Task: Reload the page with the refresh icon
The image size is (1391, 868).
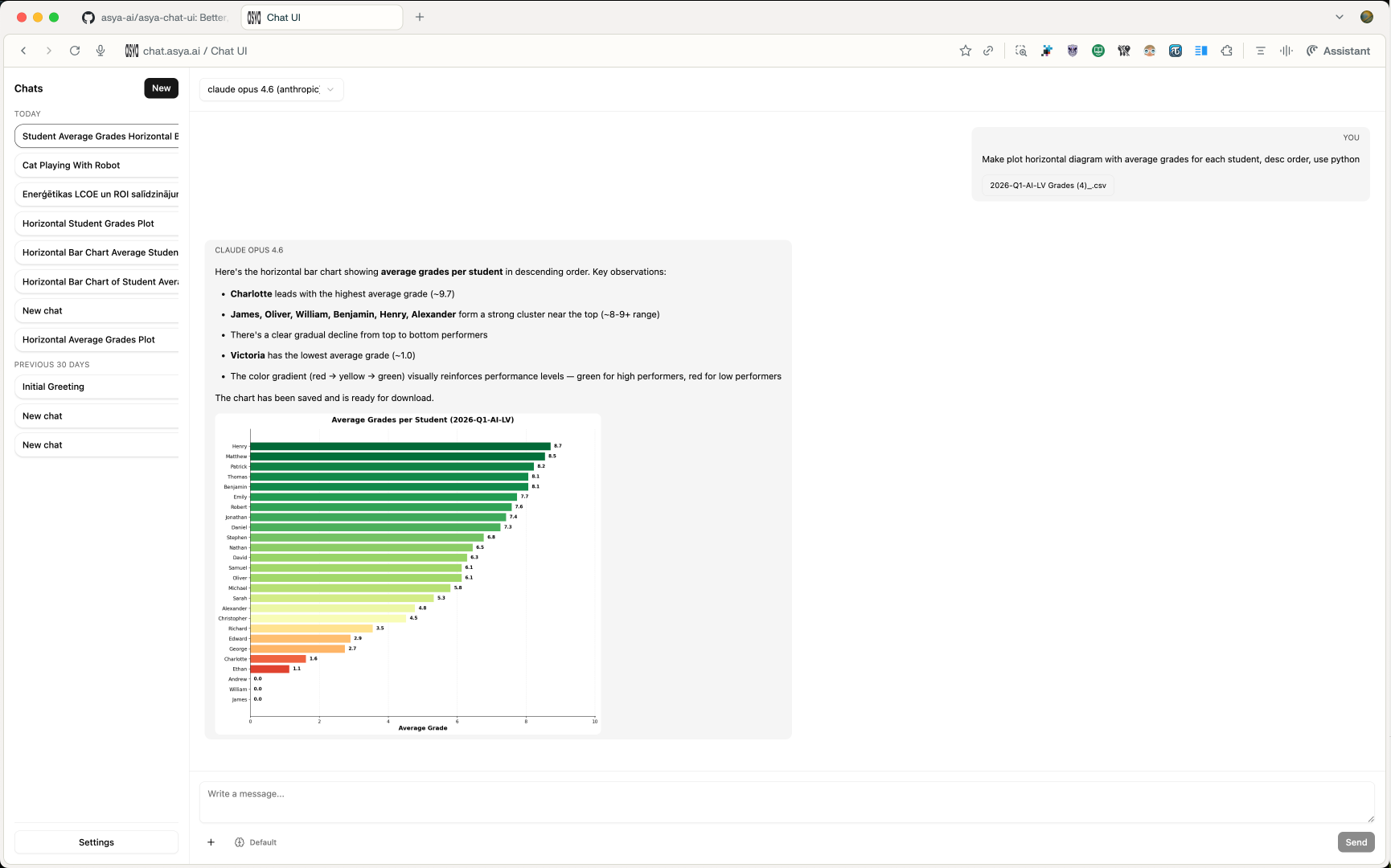Action: [75, 51]
